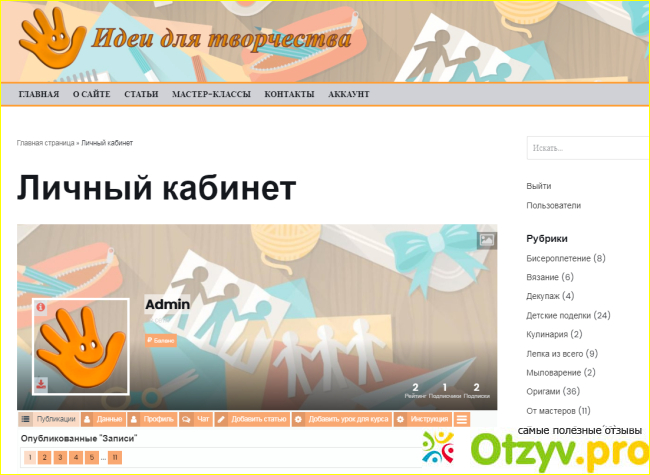Switch to the Публикации tab

(x=48, y=419)
